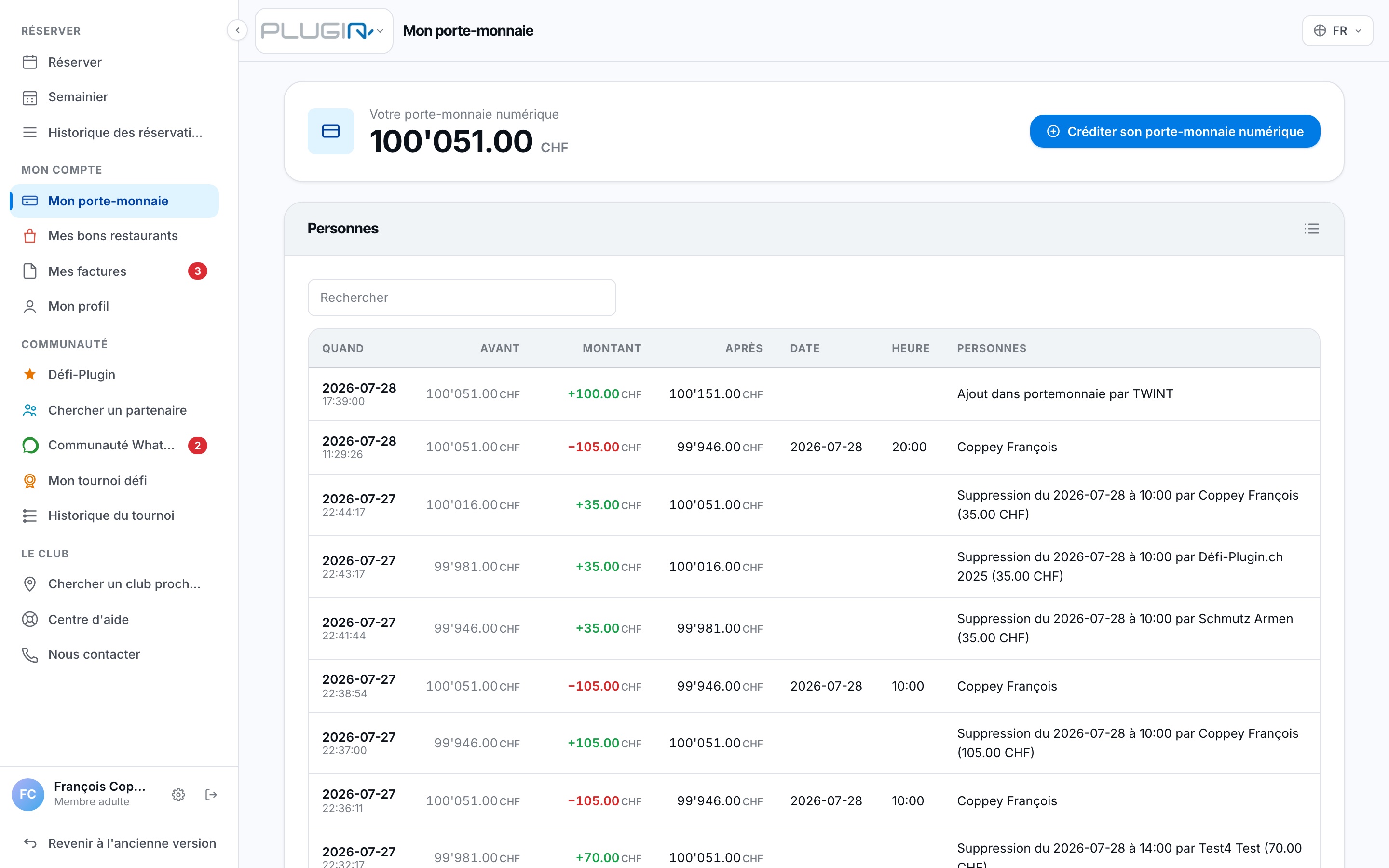Click the orange star icon for Défi-Plugin
This screenshot has height=868, width=1389.
tap(30, 374)
